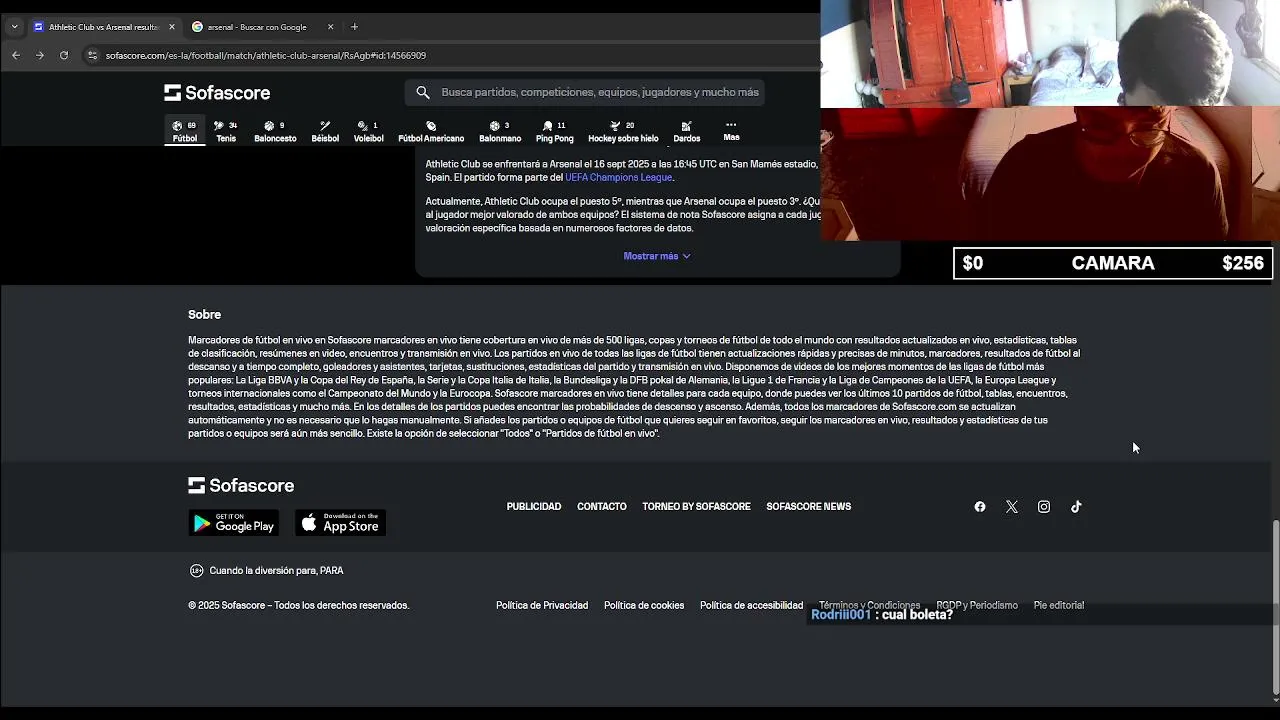This screenshot has width=1280, height=720.
Task: Click Cuando la diversión para, PARA text
Action: tap(276, 570)
